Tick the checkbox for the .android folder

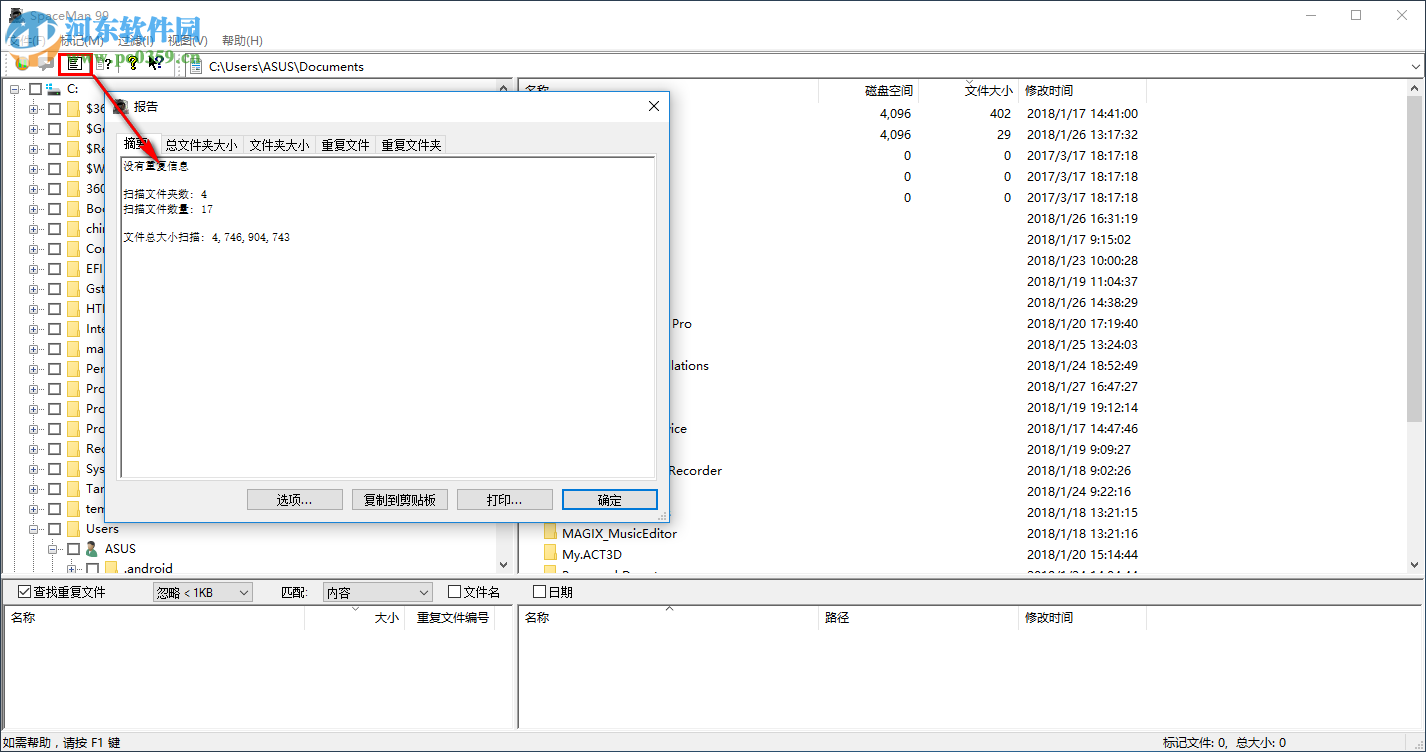point(92,569)
